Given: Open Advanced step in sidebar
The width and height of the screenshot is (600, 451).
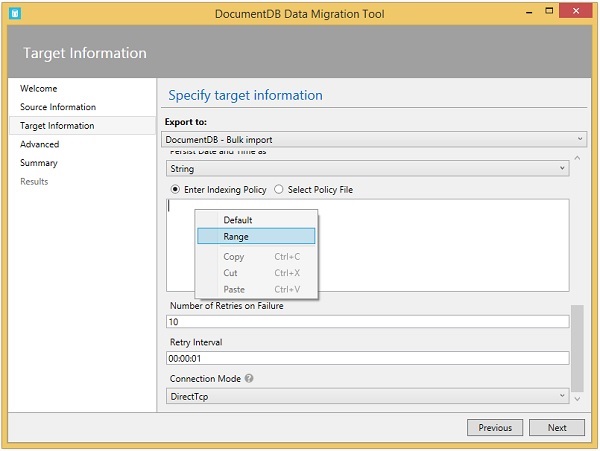Looking at the screenshot, I should [x=40, y=144].
